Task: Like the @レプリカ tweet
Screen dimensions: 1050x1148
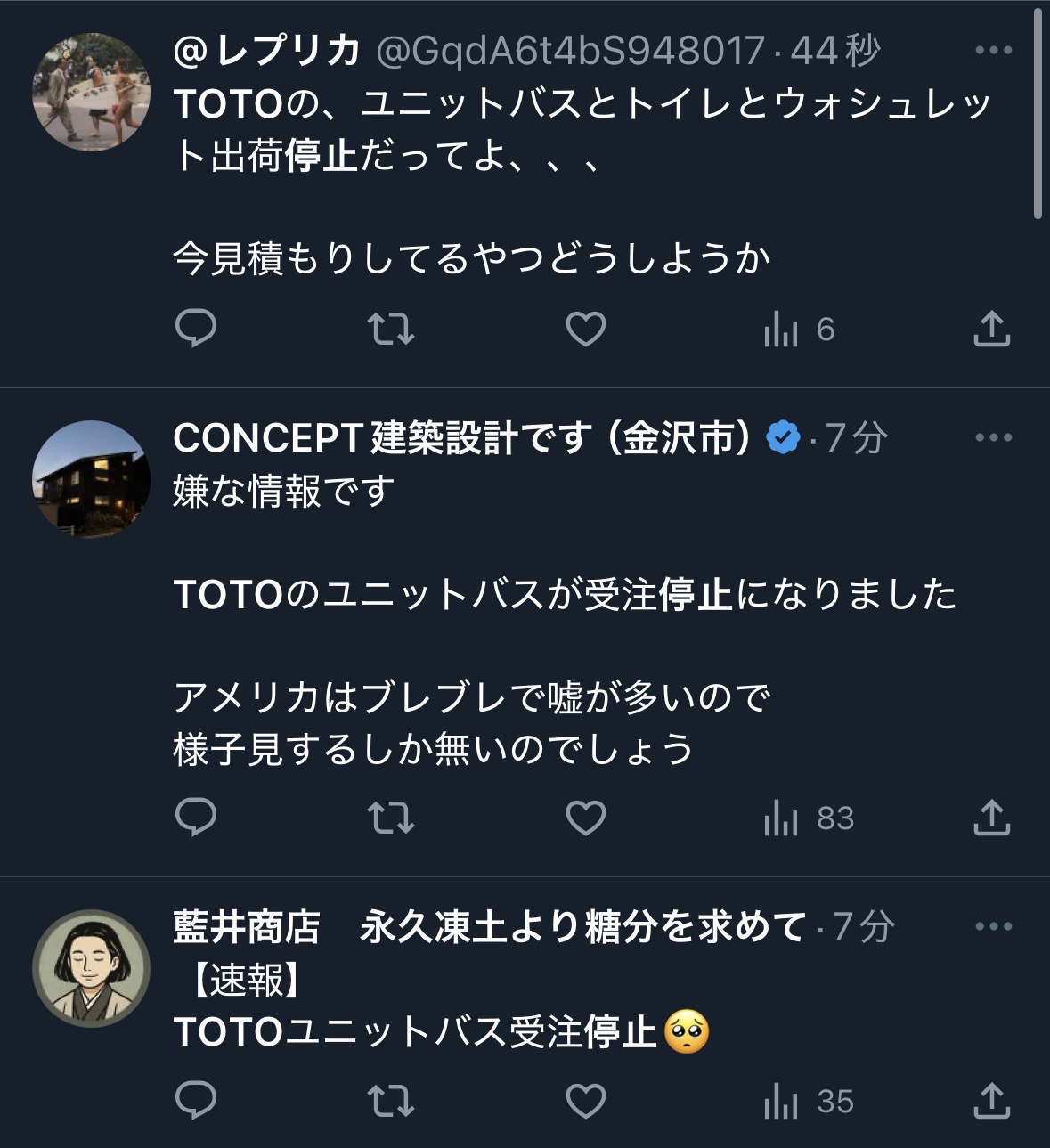Action: coord(586,329)
